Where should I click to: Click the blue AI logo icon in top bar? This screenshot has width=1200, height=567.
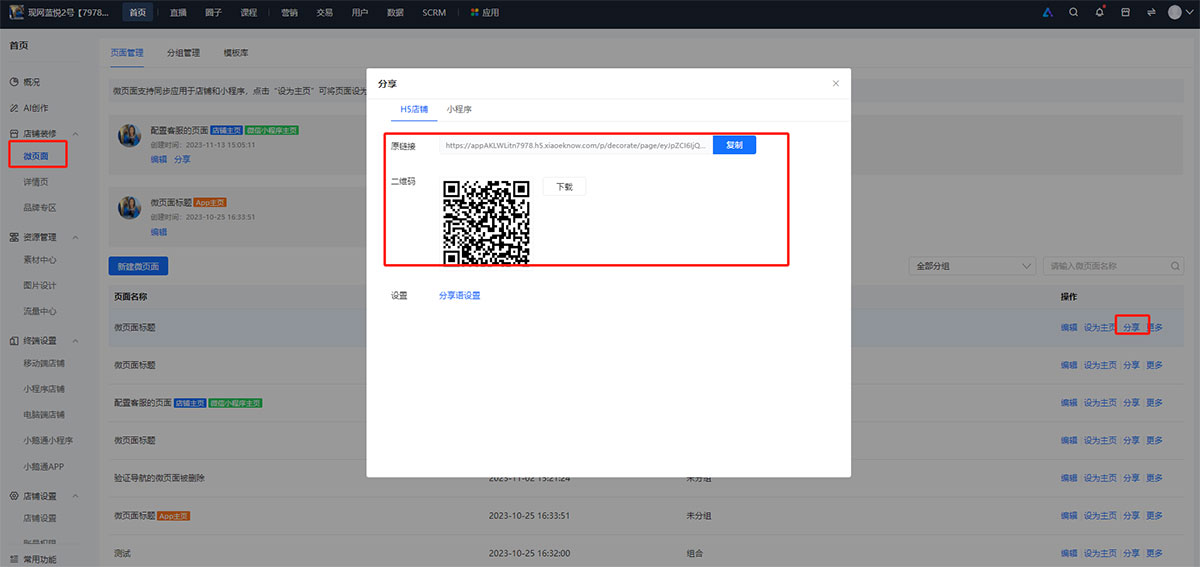pos(1047,13)
